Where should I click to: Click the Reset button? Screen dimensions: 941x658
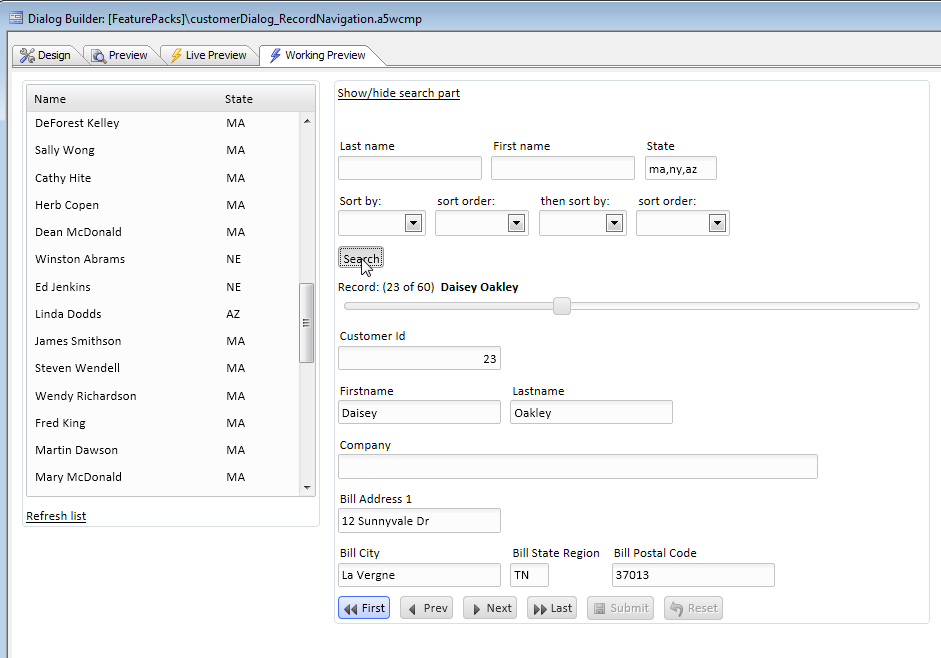point(693,608)
